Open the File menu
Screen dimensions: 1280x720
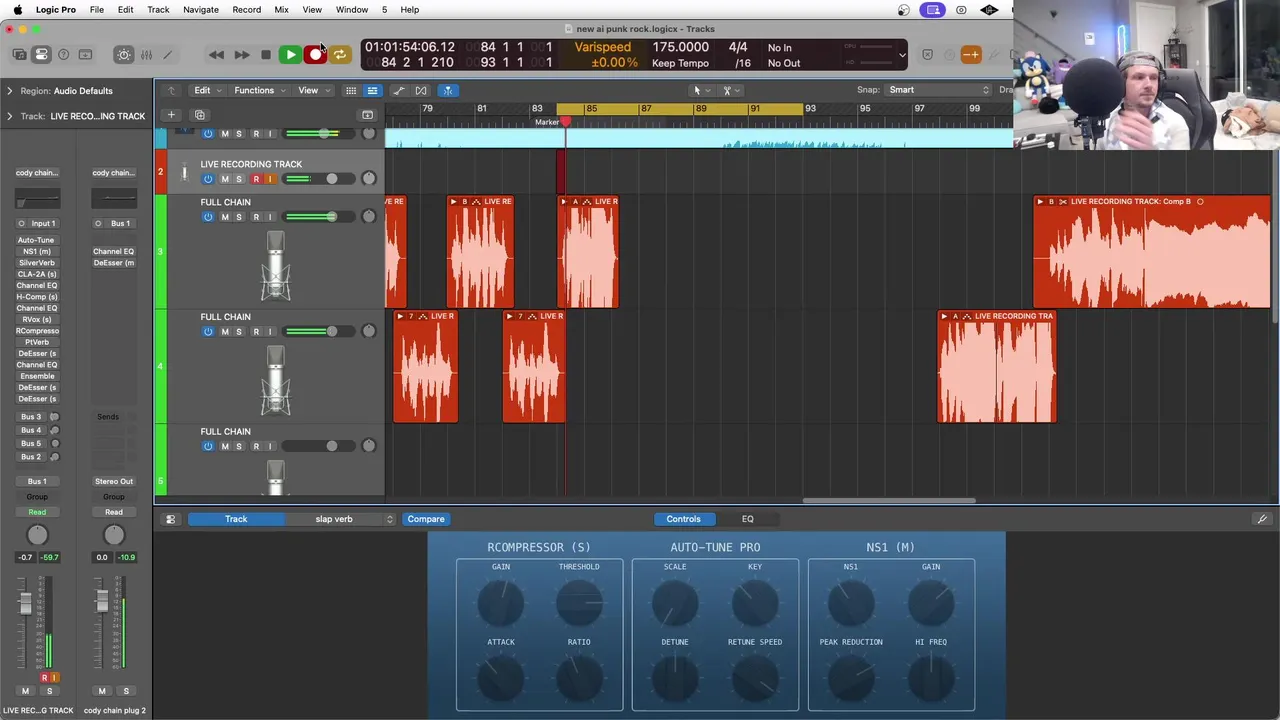pyautogui.click(x=97, y=9)
